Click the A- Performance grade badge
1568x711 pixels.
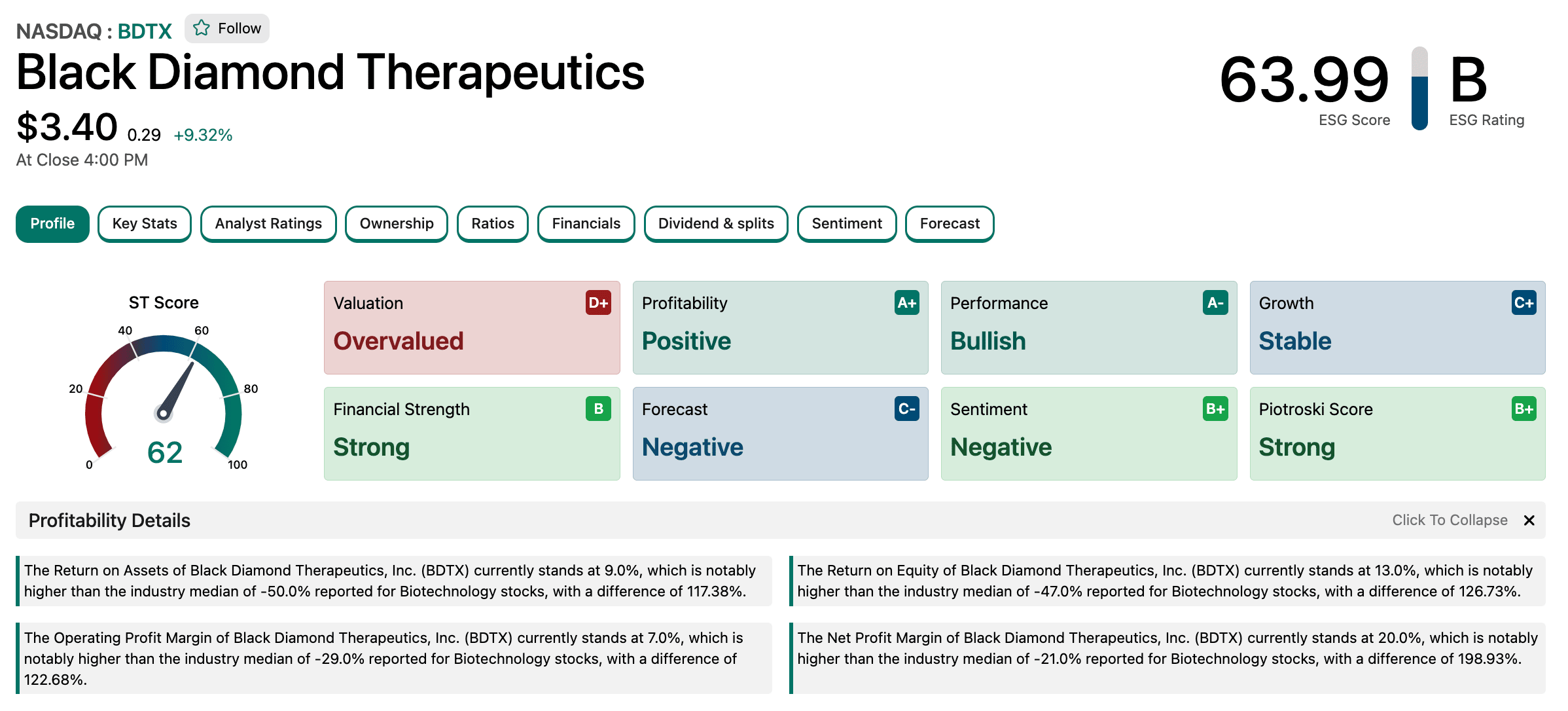(1215, 302)
